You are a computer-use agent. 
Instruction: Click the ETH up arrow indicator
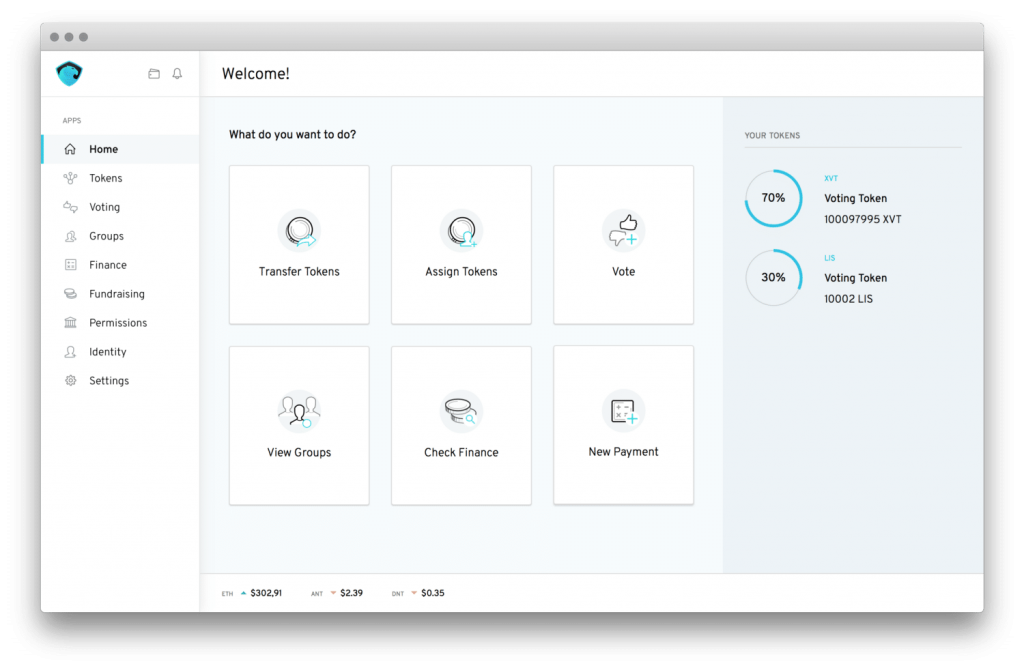tap(243, 594)
